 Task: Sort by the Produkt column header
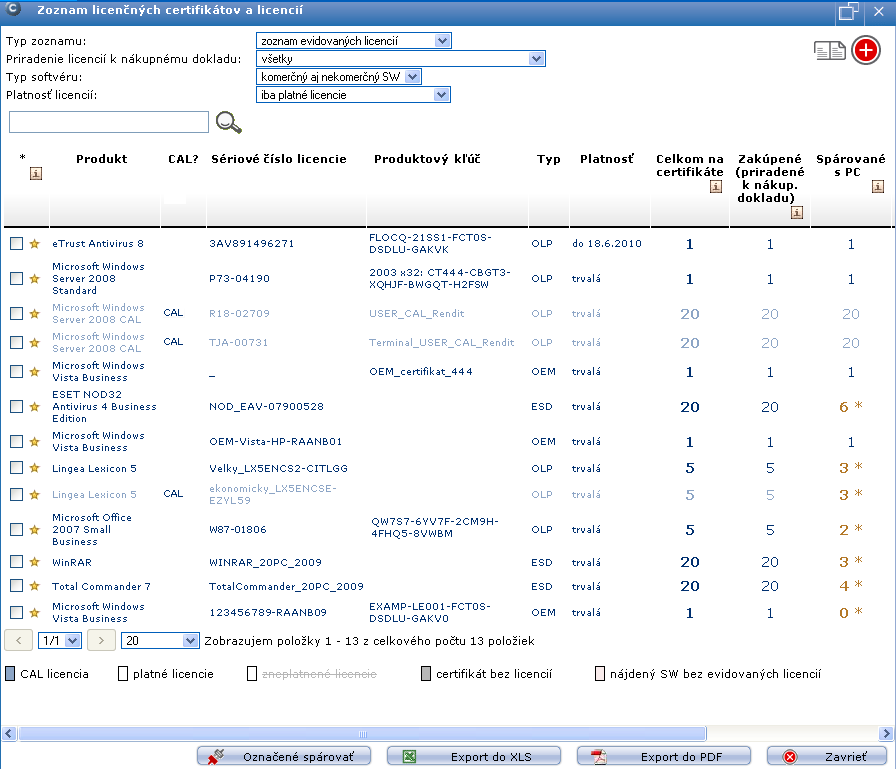pos(101,159)
